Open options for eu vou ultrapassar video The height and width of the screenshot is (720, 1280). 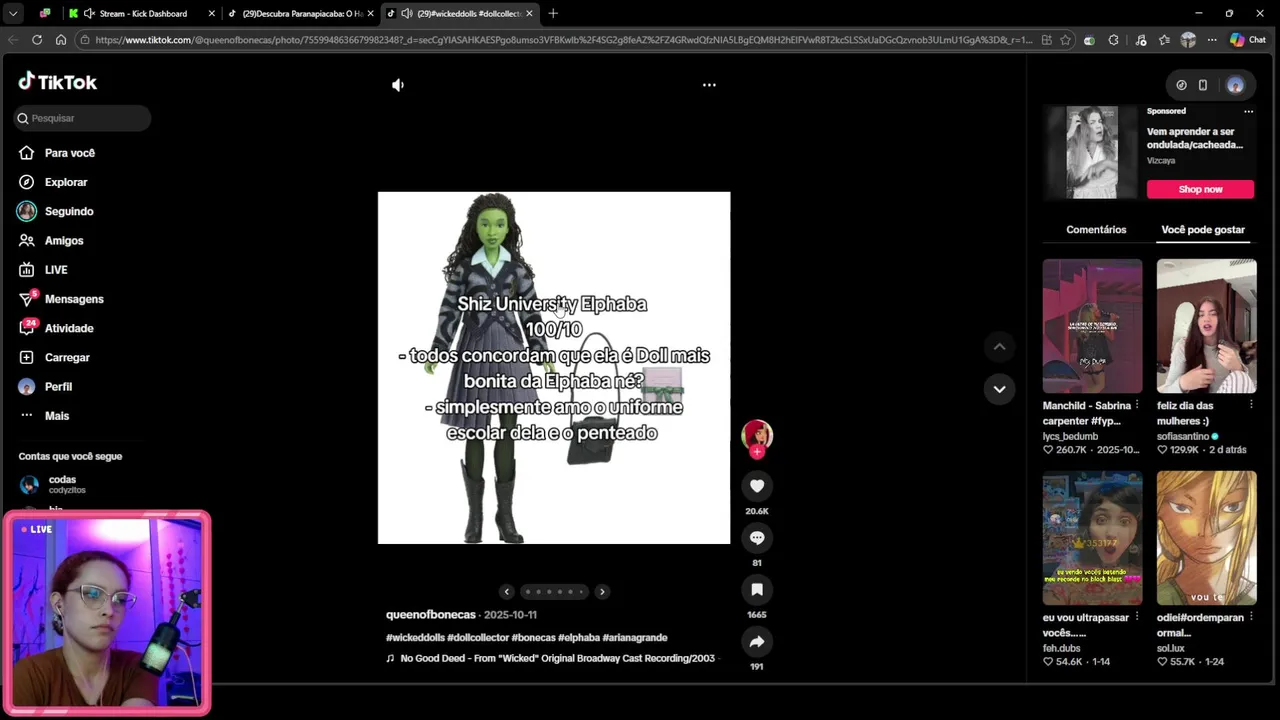coord(1137,617)
